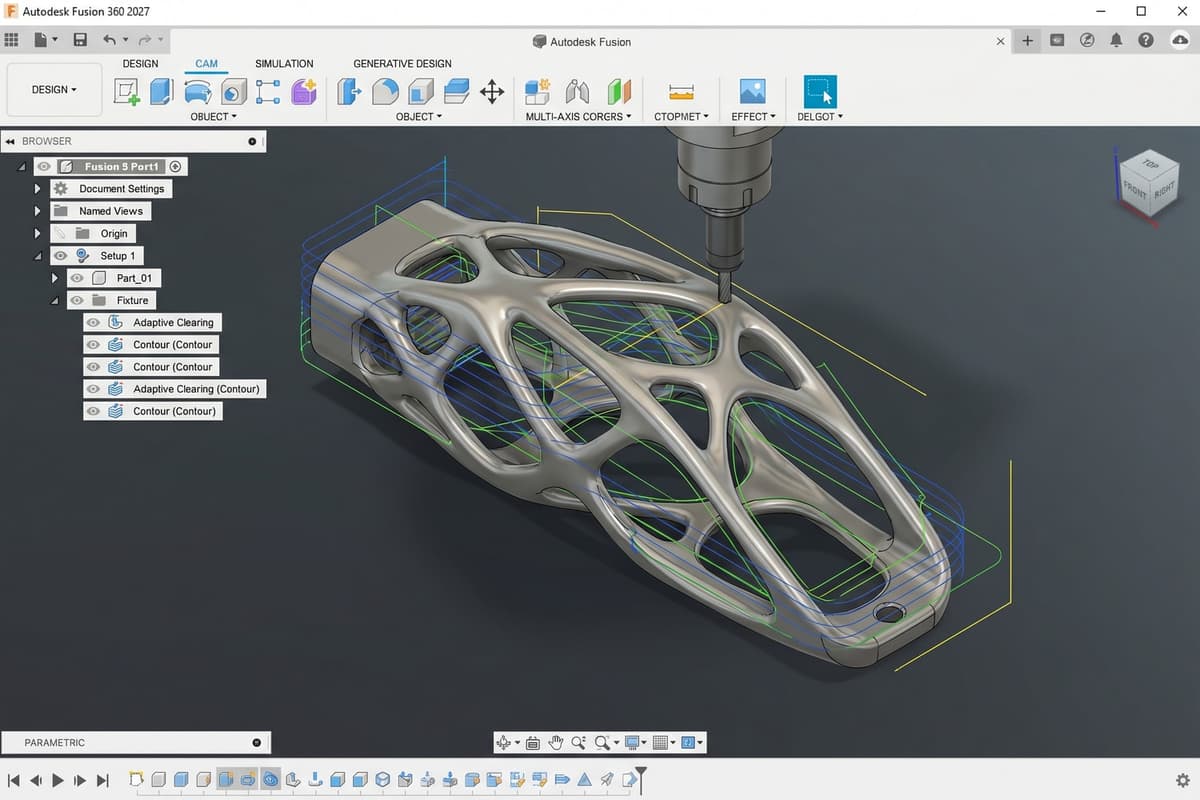Select the Shell cube tool icon
1200x800 pixels.
(421, 92)
